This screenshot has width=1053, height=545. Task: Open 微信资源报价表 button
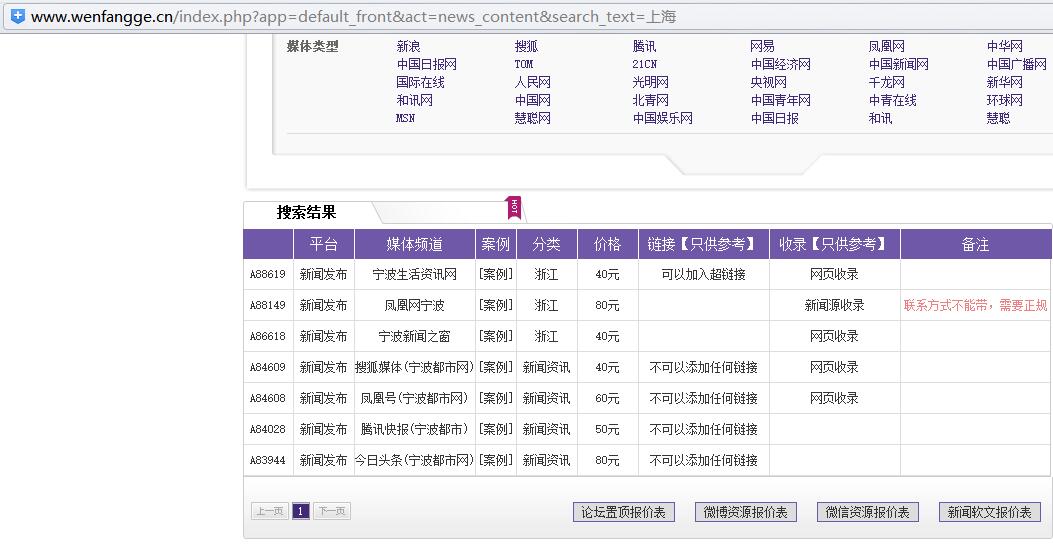click(x=868, y=512)
